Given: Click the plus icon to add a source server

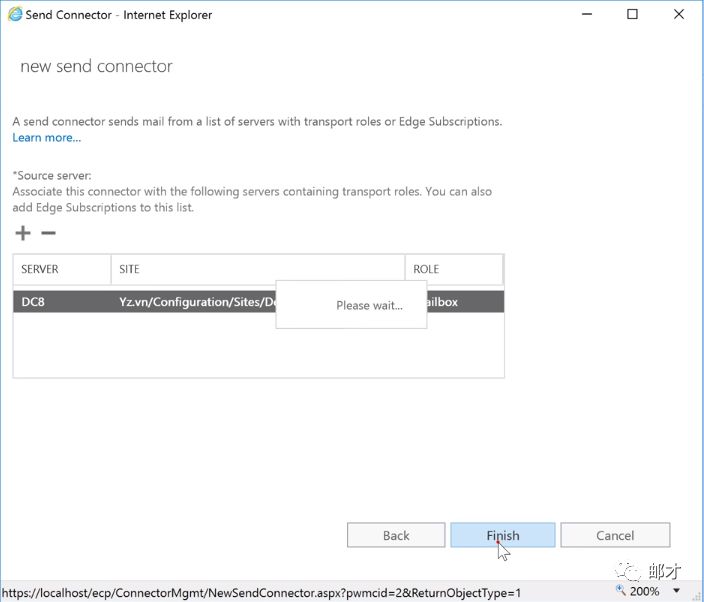Looking at the screenshot, I should pyautogui.click(x=23, y=233).
